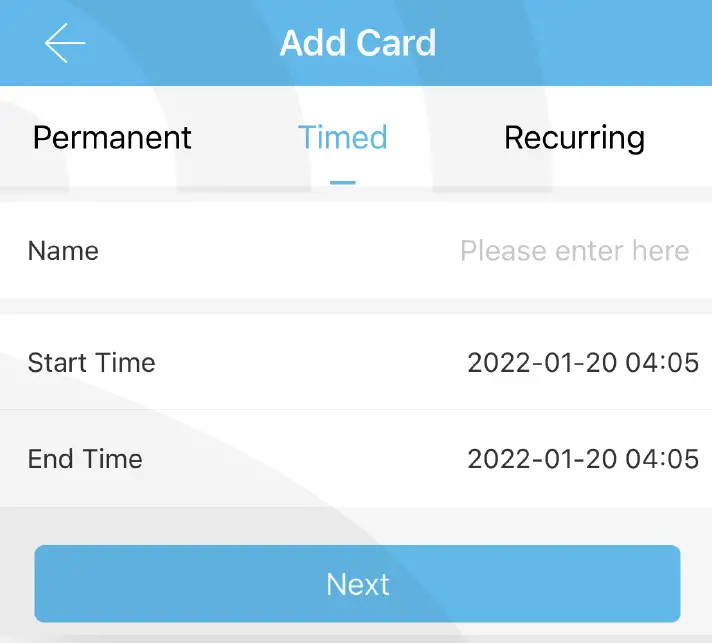Select the Timed tab
Screen dimensions: 712x643
click(342, 138)
